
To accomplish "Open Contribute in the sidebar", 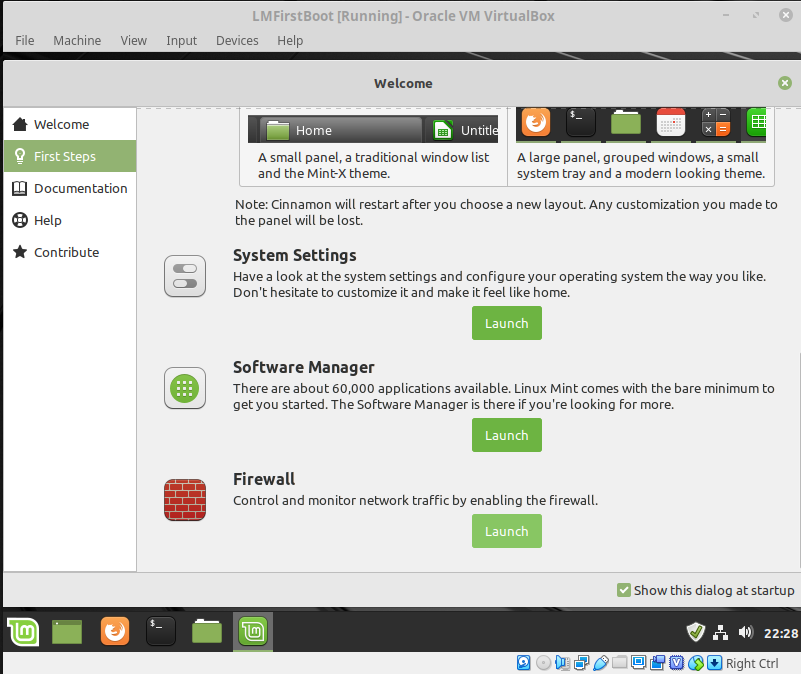I will point(70,252).
